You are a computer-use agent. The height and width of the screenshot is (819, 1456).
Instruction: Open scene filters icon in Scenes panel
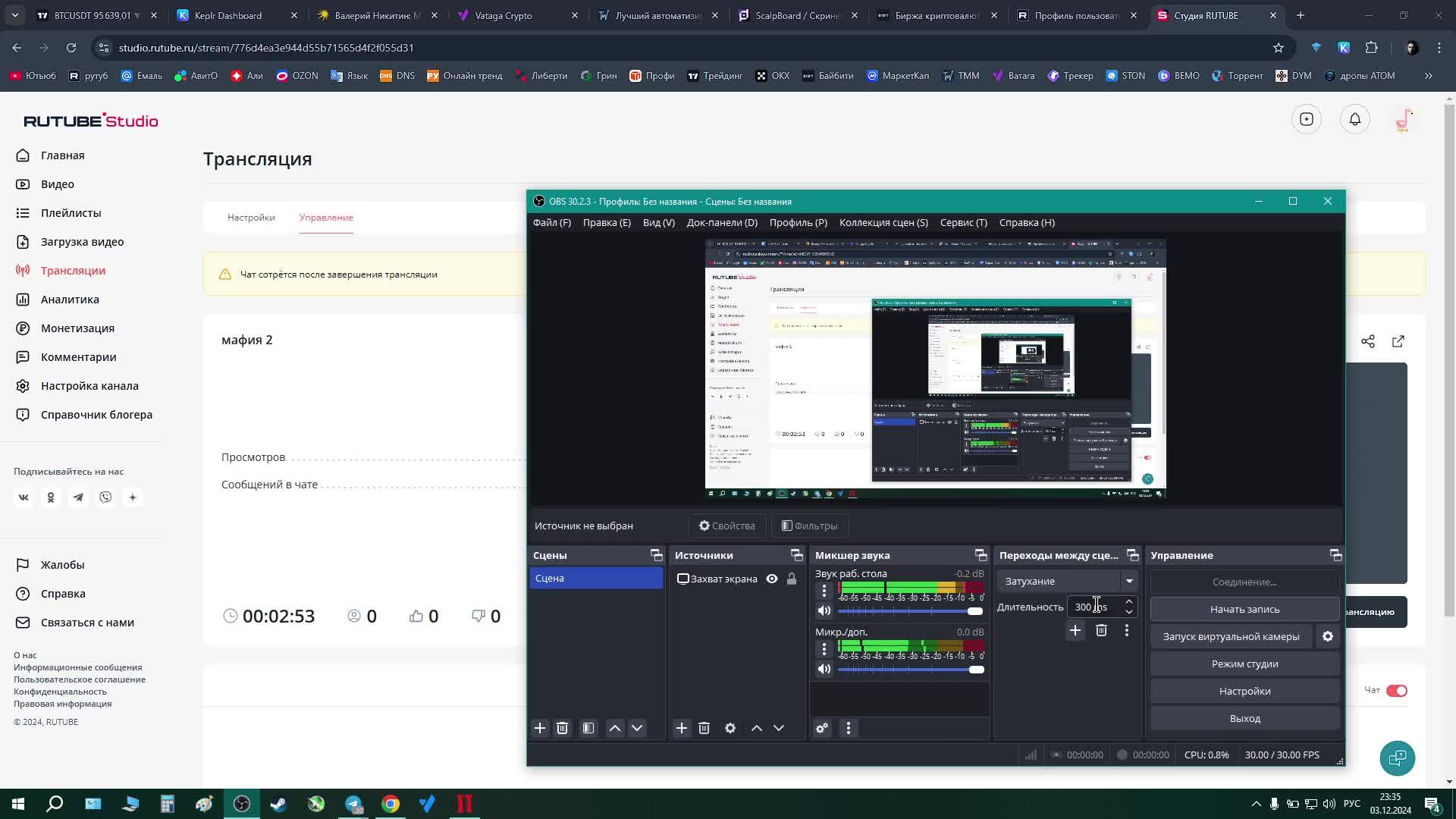pos(588,728)
